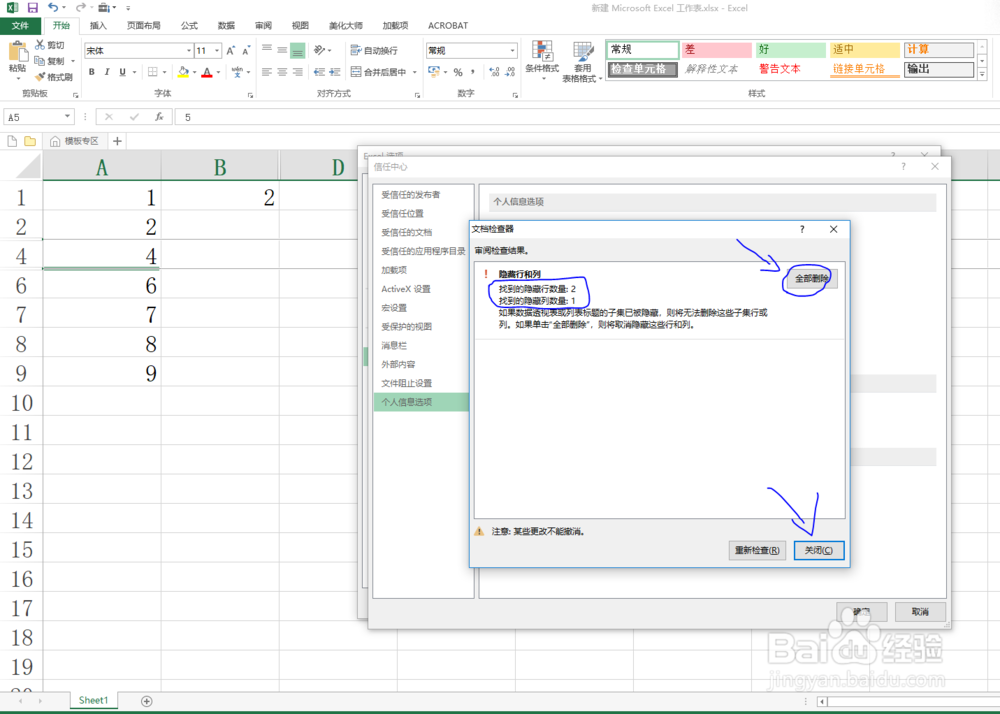Click the red Font Color icon
1000x714 pixels.
pyautogui.click(x=207, y=72)
